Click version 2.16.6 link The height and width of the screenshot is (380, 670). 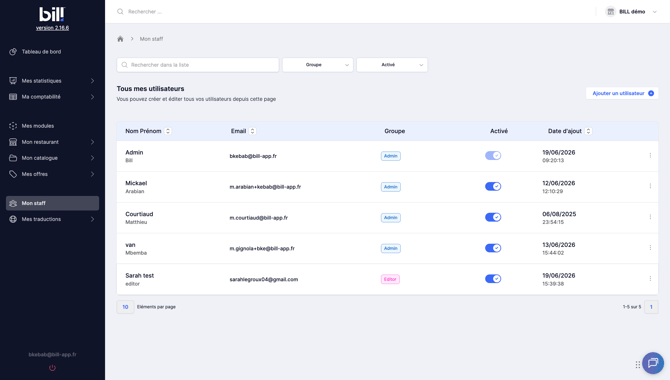pyautogui.click(x=52, y=28)
